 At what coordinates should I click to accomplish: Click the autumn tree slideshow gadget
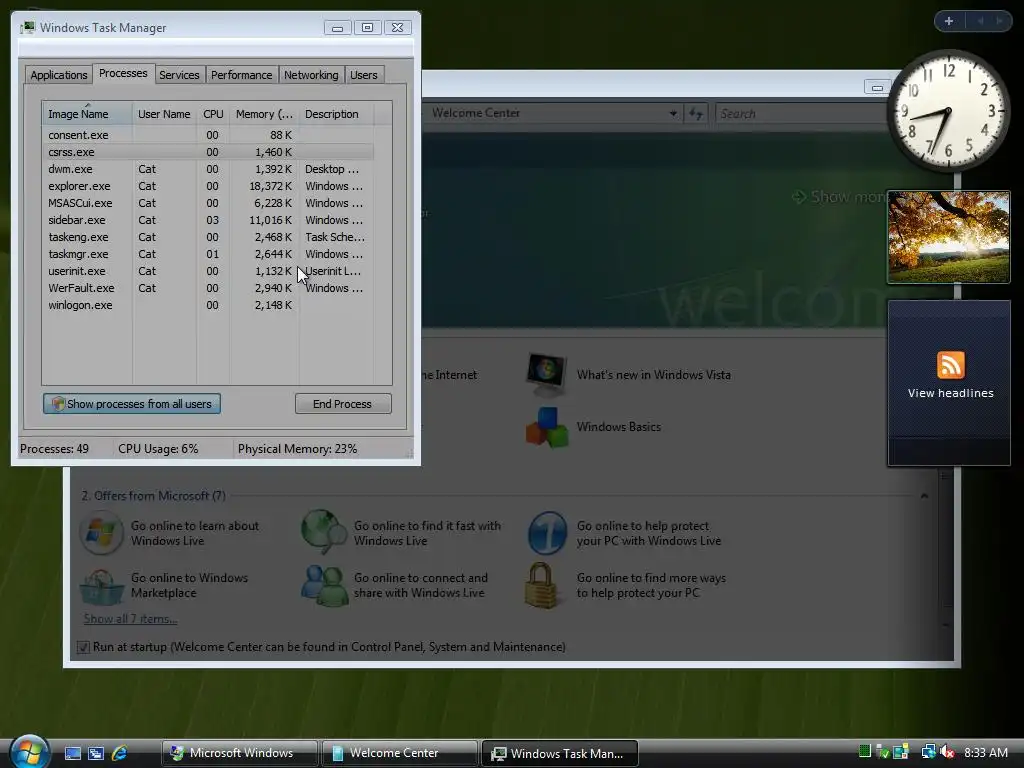point(948,237)
